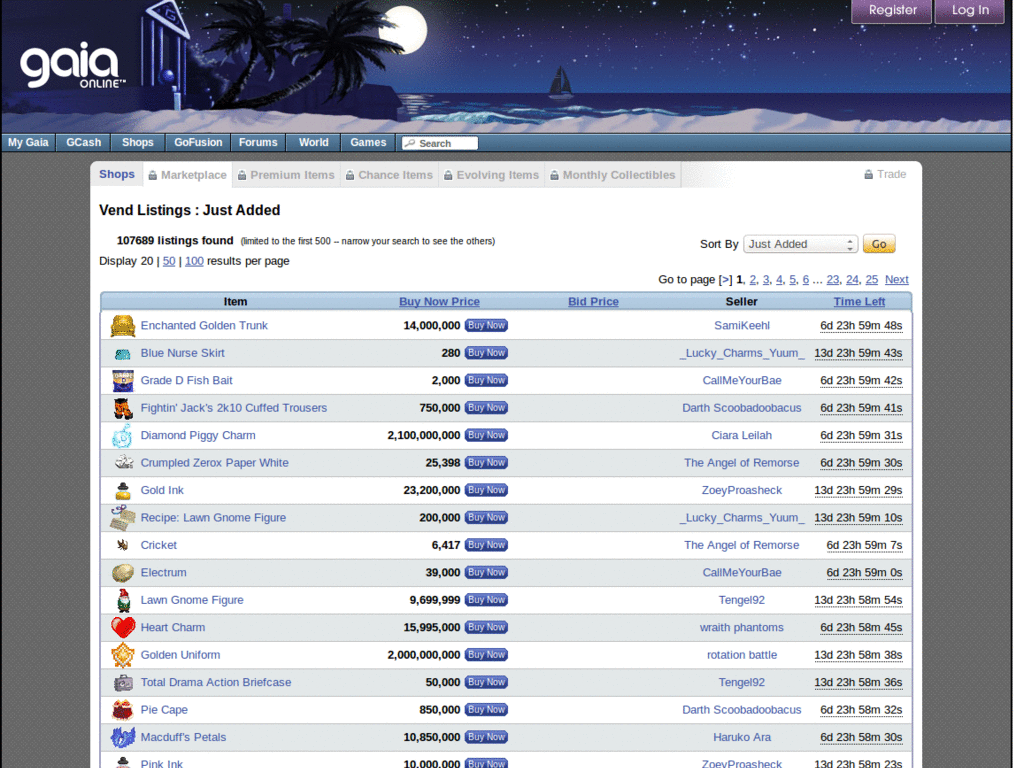The image size is (1024, 768).
Task: Show 50 results per page
Action: pos(169,261)
